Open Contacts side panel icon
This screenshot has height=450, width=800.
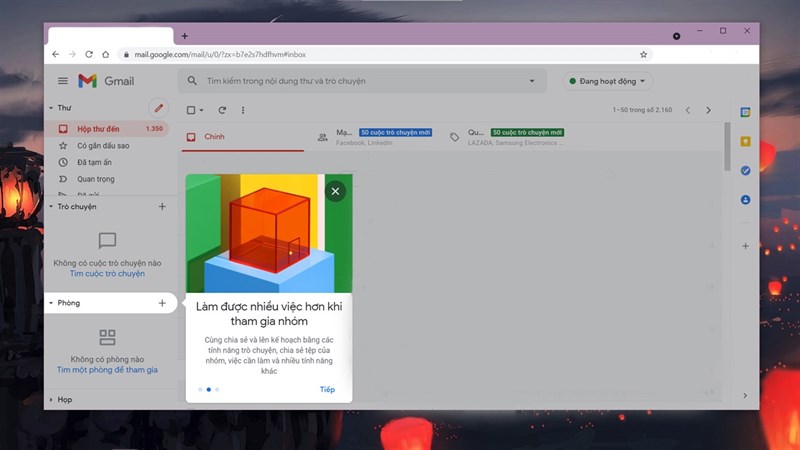pyautogui.click(x=745, y=199)
